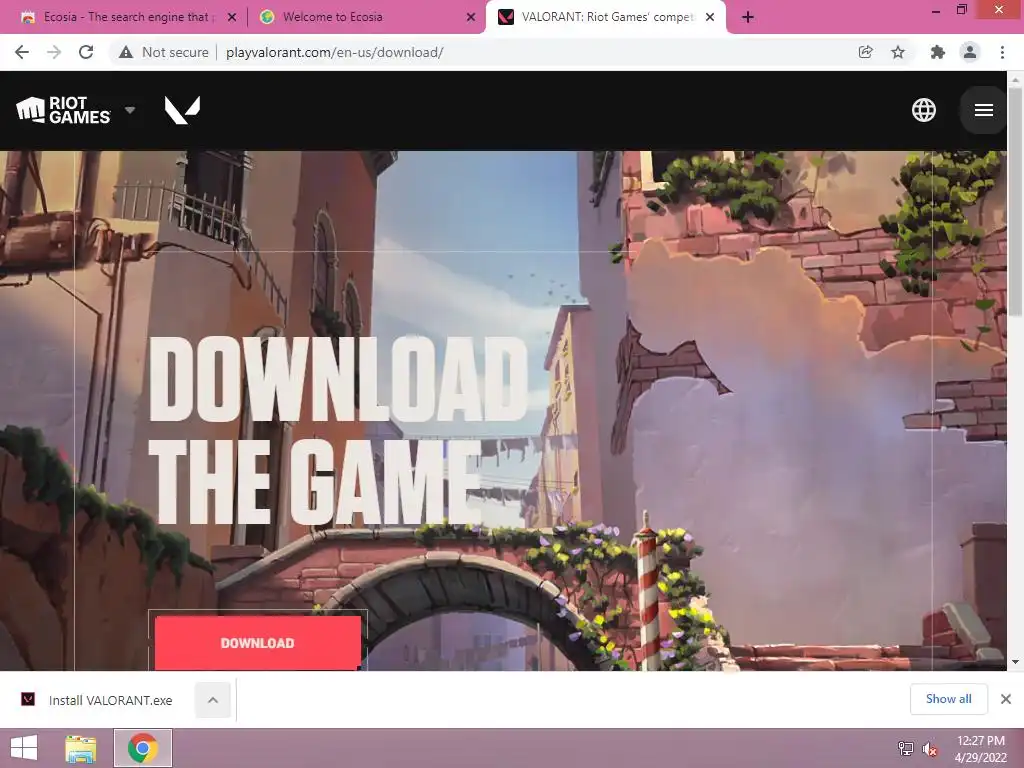Bookmark this page with the star icon
This screenshot has width=1024, height=768.
[x=898, y=52]
